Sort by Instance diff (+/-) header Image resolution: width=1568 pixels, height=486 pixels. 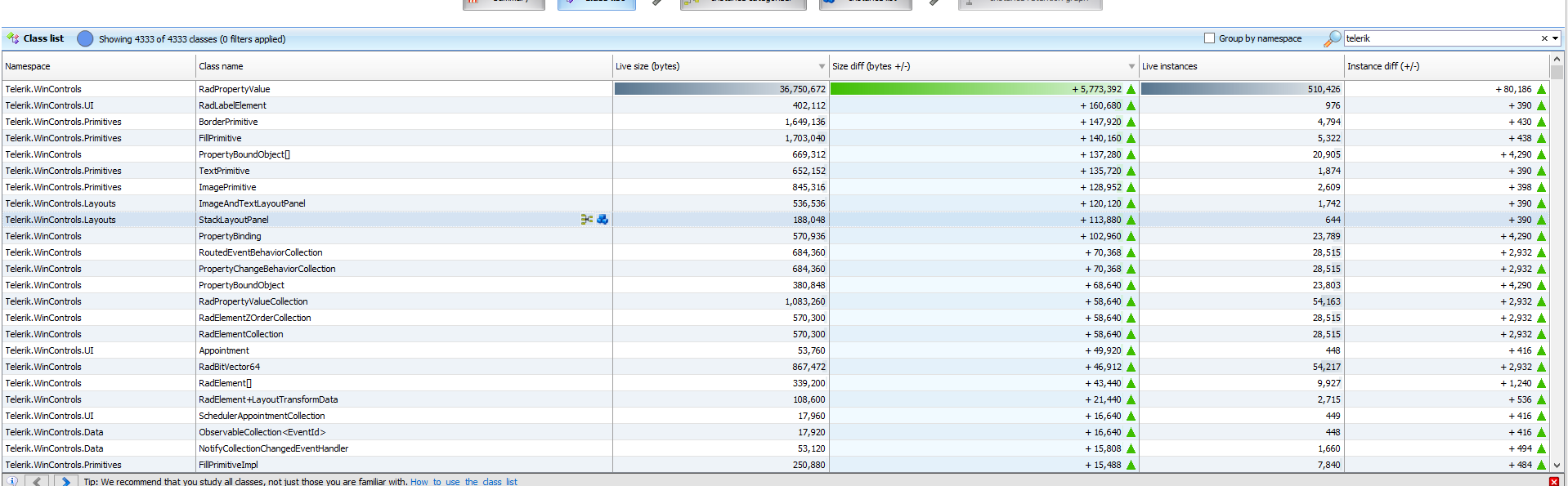point(1446,66)
